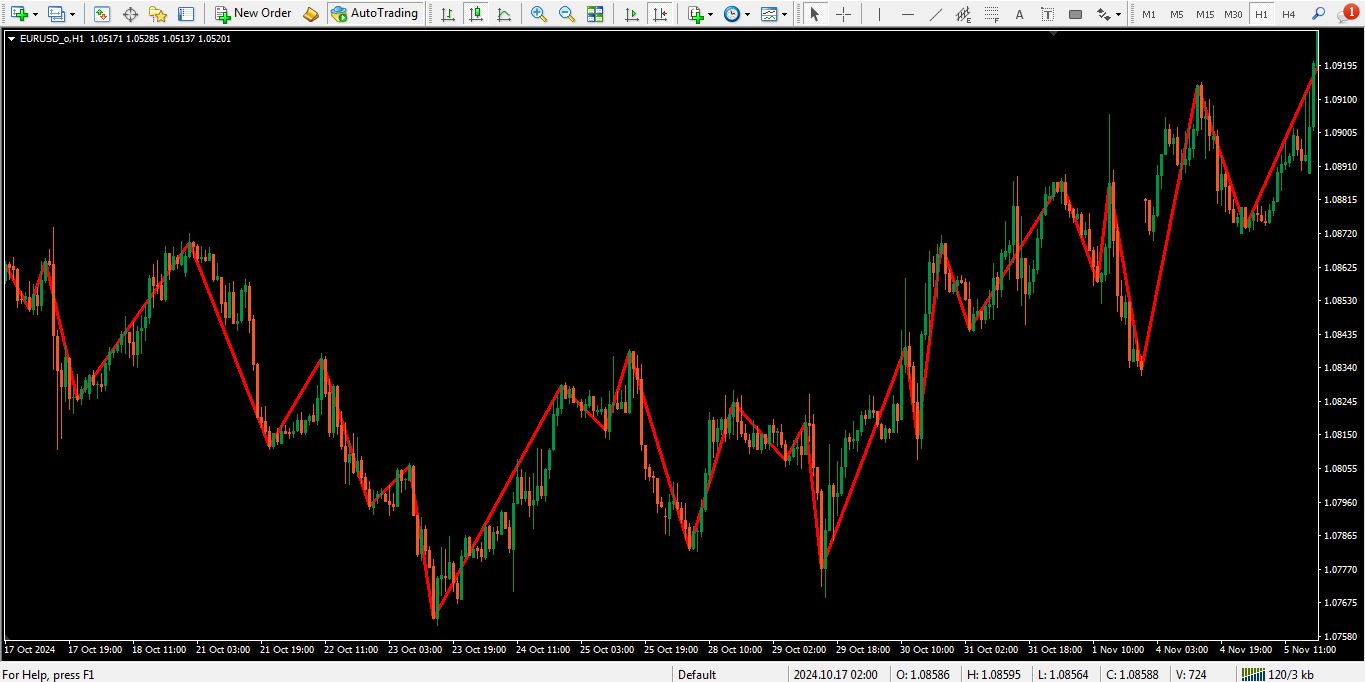The image size is (1365, 682).
Task: Activate the standard cursor arrow mode
Action: (815, 14)
